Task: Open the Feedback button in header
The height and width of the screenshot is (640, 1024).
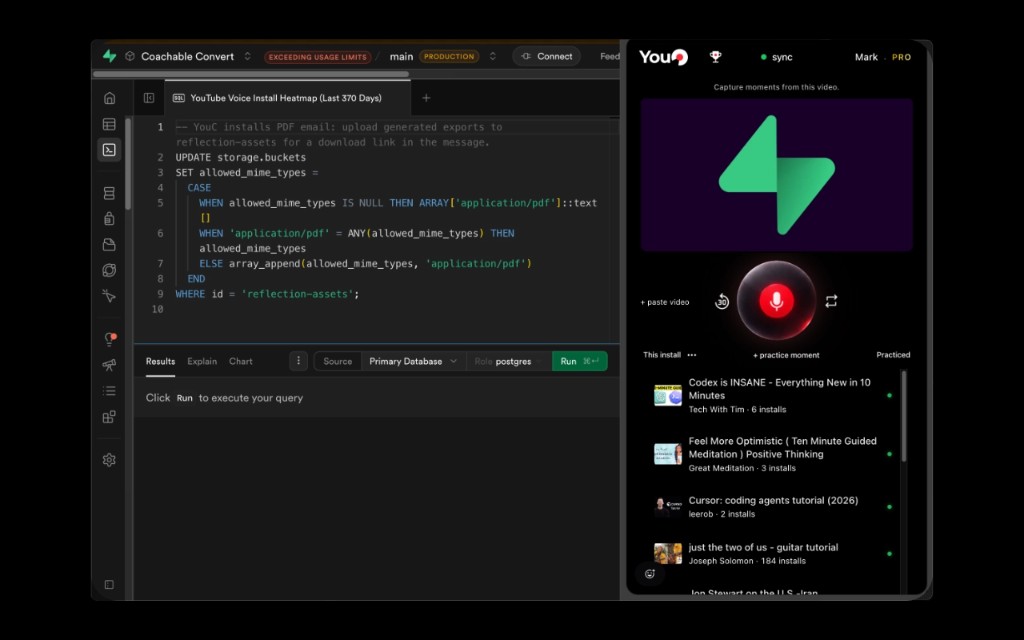Action: (x=609, y=56)
